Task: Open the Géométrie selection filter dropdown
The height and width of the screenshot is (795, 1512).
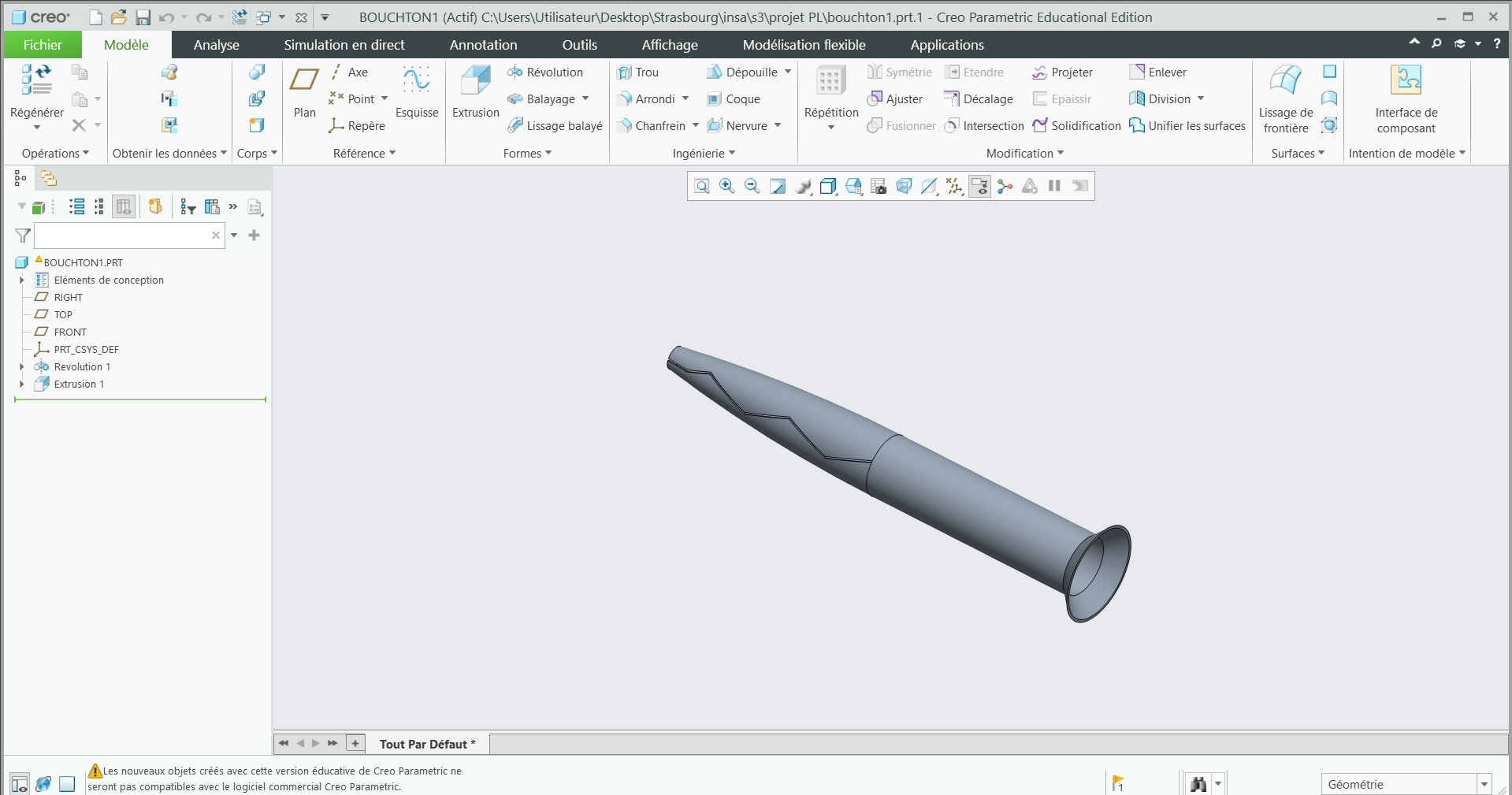Action: (x=1484, y=784)
